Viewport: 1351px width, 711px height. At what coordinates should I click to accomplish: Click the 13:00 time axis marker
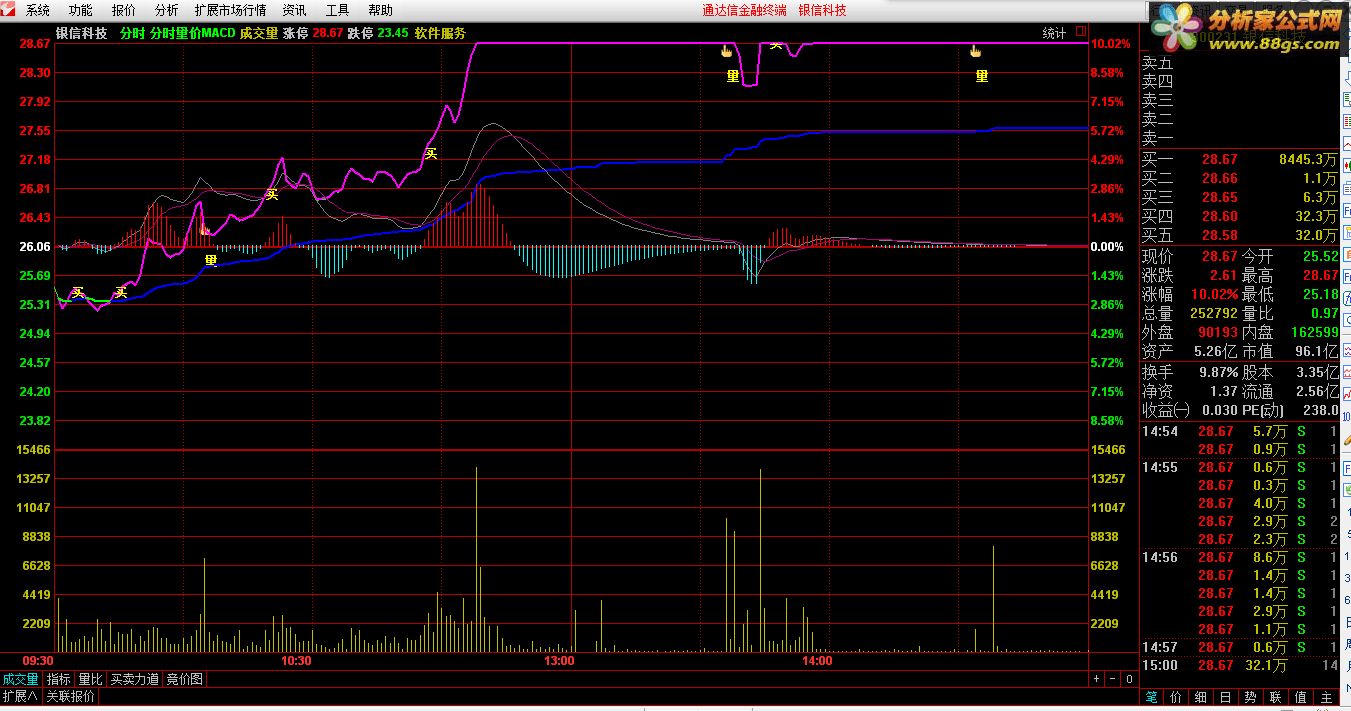(559, 661)
